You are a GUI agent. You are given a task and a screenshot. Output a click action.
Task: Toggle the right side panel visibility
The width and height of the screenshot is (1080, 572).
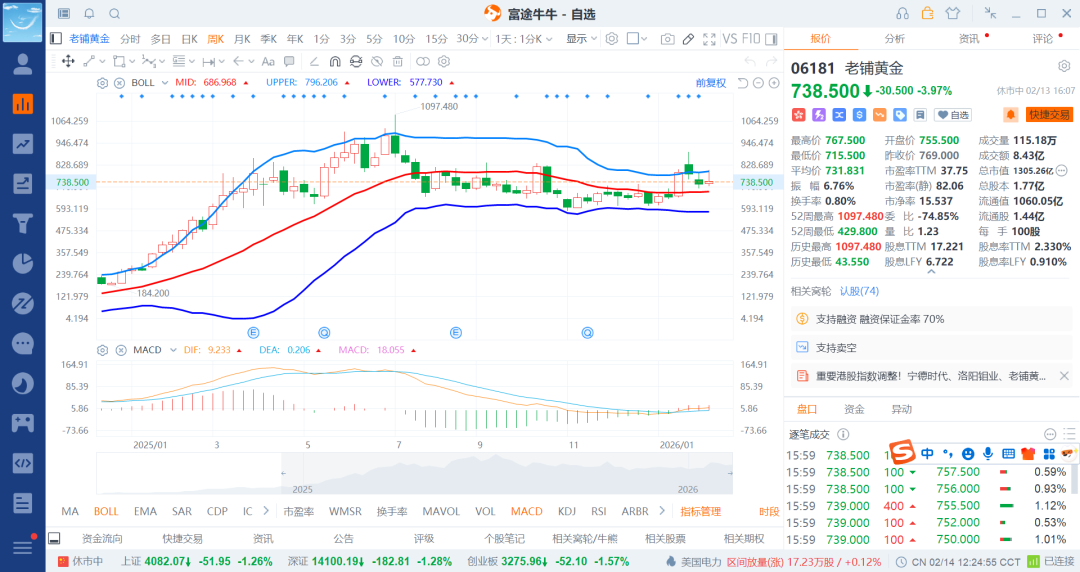pos(771,39)
